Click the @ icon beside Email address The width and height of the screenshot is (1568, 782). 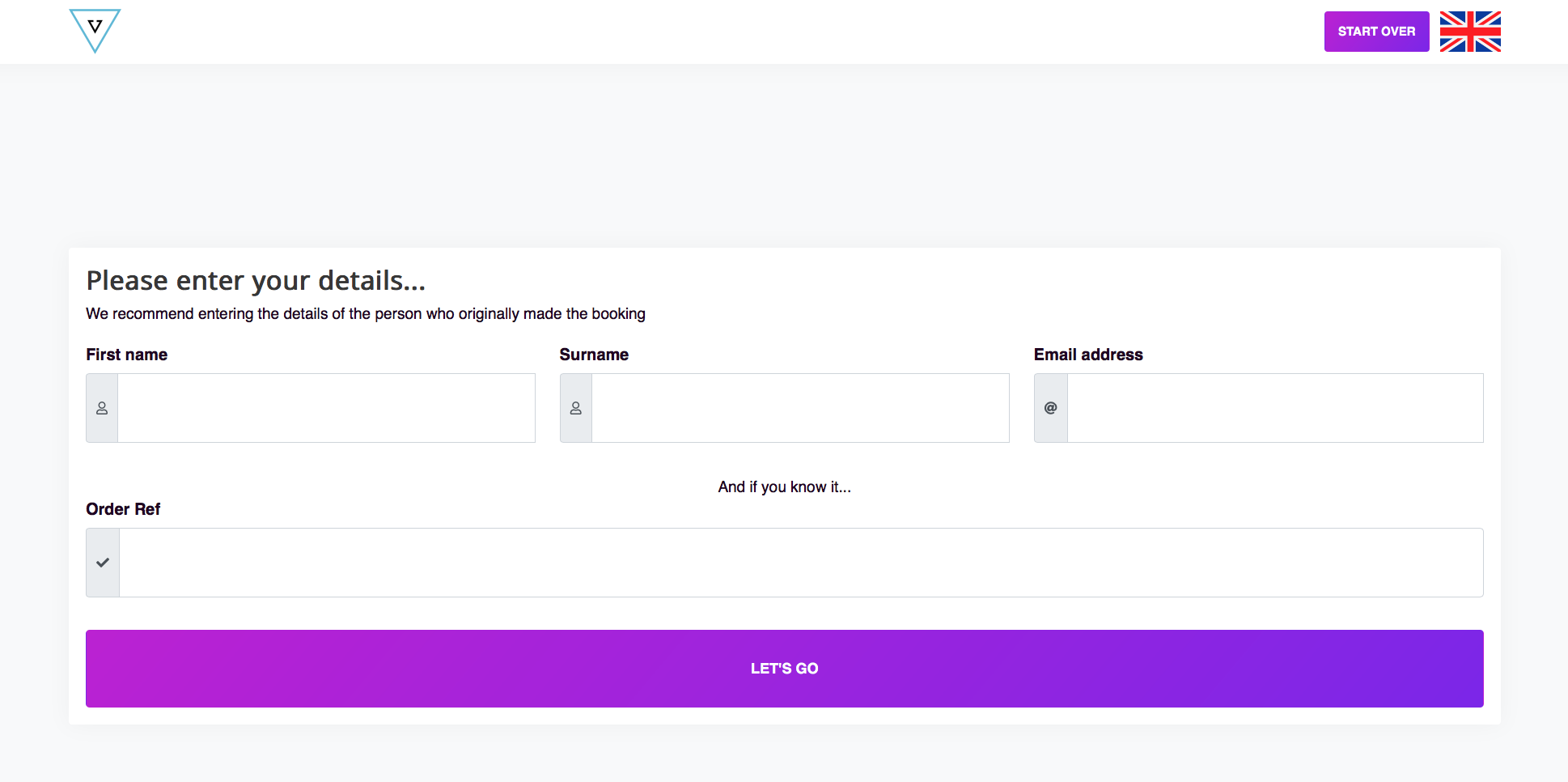1050,408
